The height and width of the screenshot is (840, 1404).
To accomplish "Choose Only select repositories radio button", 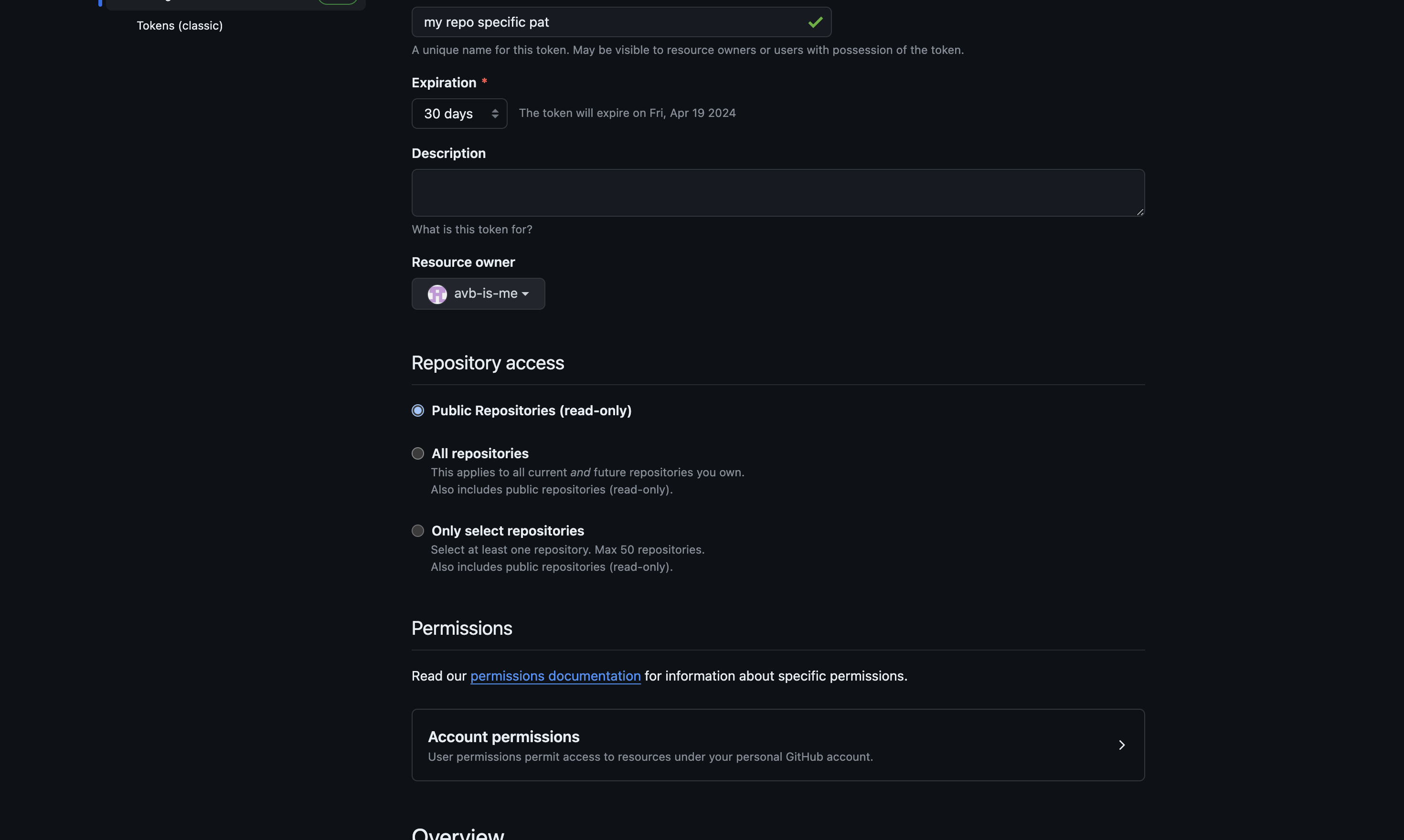I will [417, 530].
